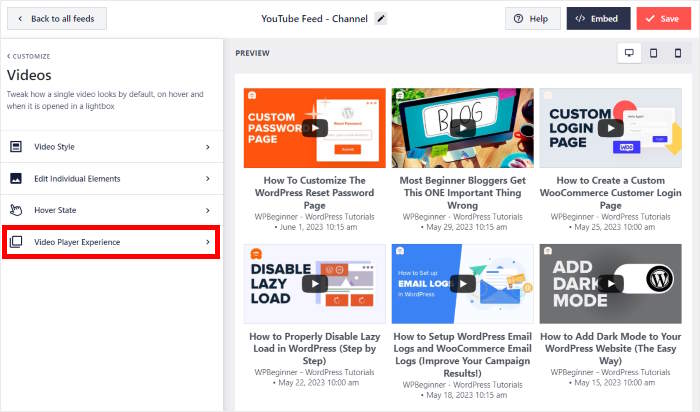Click the June 1, 2023 10:15 am date
Viewport: 700px width, 412px height.
point(318,227)
